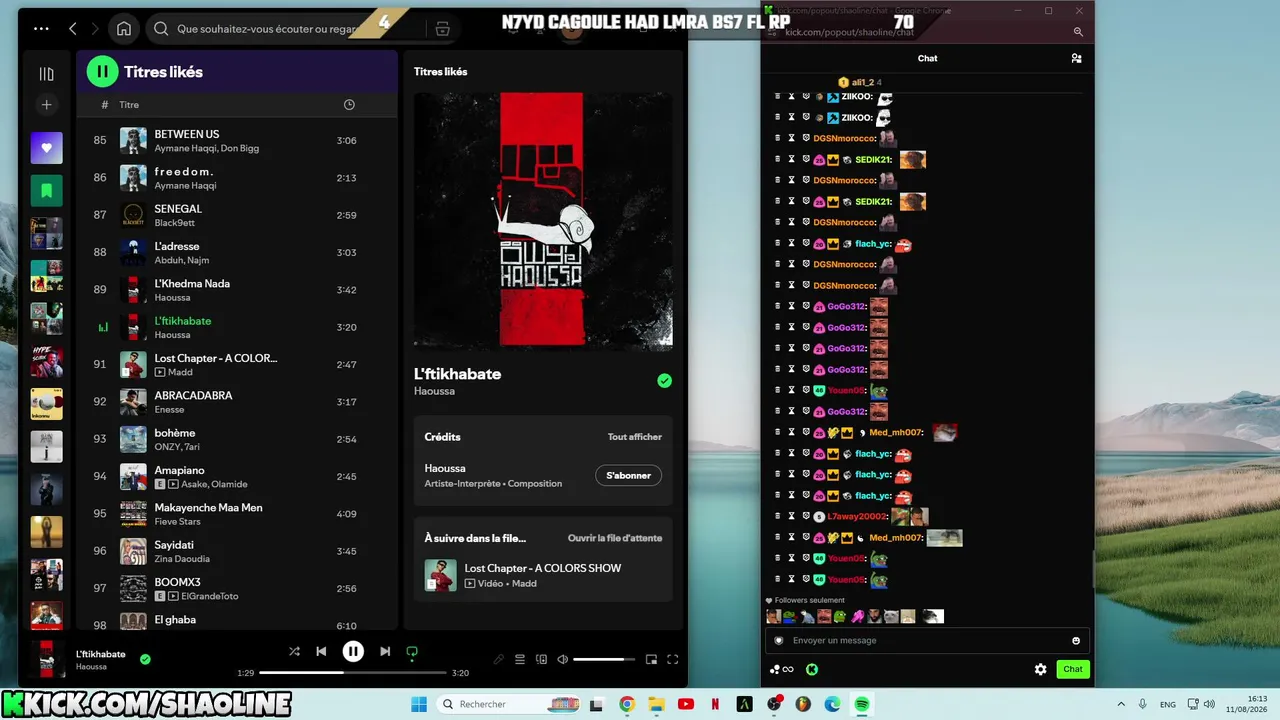Viewport: 1280px width, 720px height.
Task: Seek within the song progress bar
Action: (353, 673)
